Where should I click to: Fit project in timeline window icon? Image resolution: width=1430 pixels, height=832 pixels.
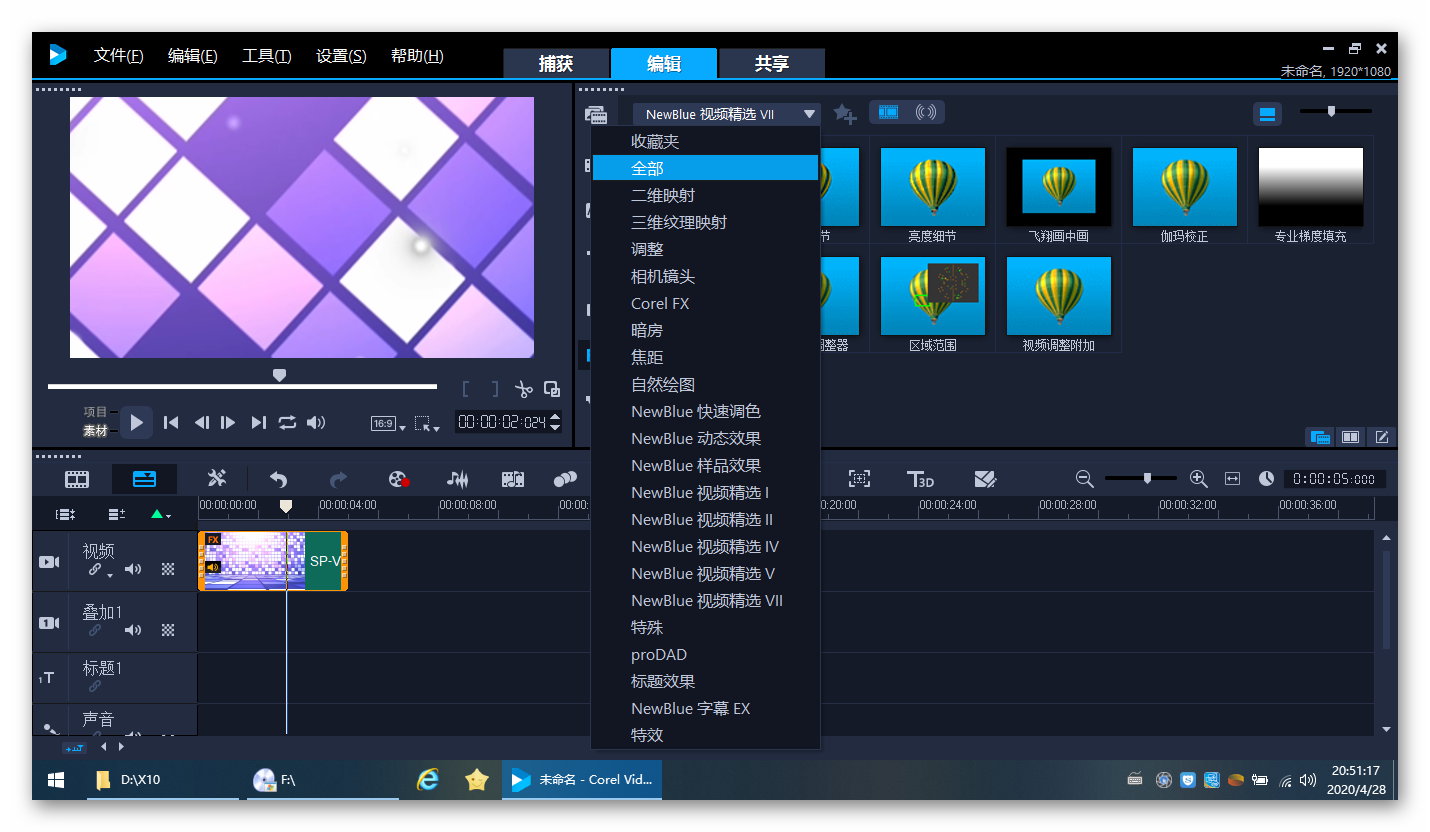point(1232,479)
